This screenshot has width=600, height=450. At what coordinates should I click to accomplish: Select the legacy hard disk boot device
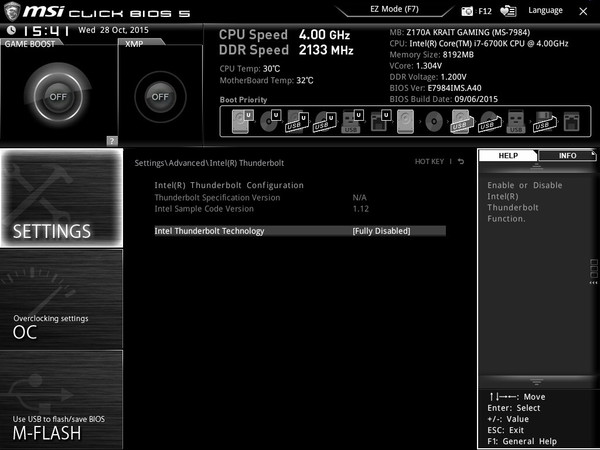[x=406, y=121]
